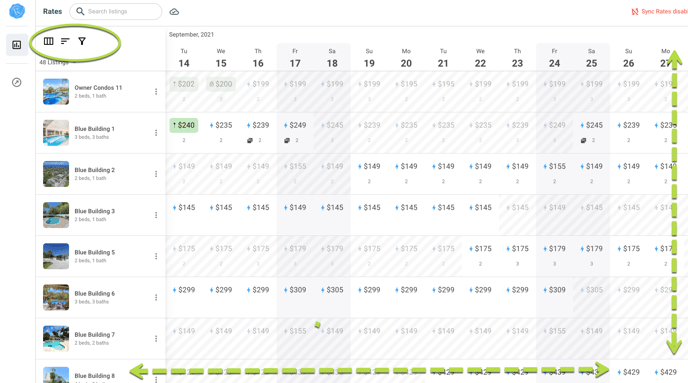688x383 pixels.
Task: Click inside the Search listings field
Action: point(116,11)
